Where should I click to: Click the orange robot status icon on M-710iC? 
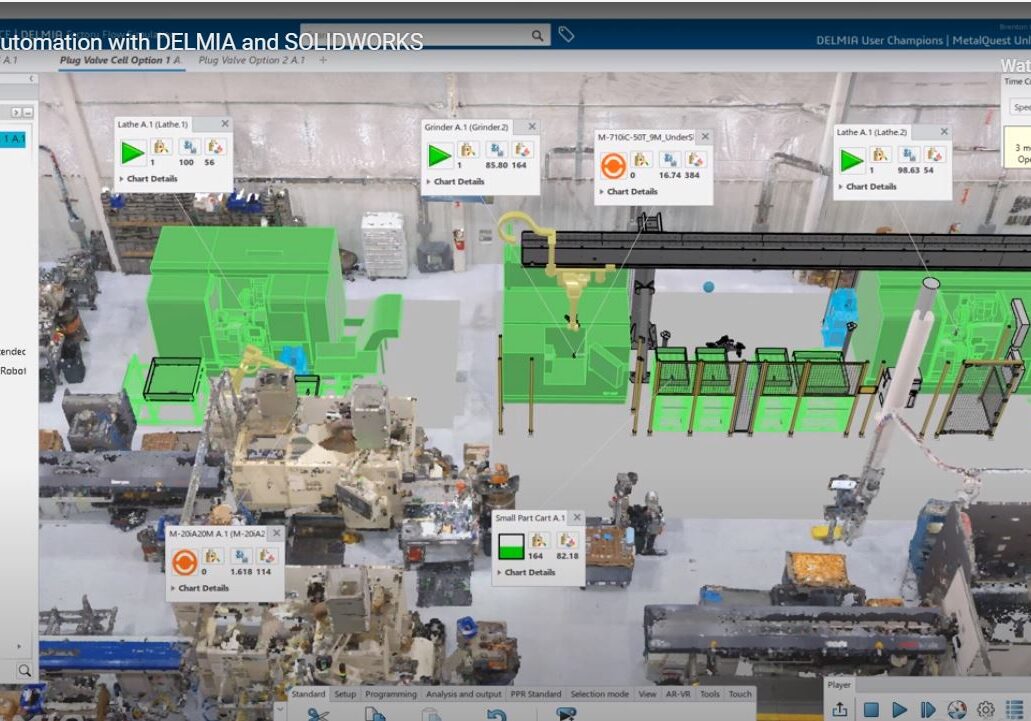(x=612, y=164)
